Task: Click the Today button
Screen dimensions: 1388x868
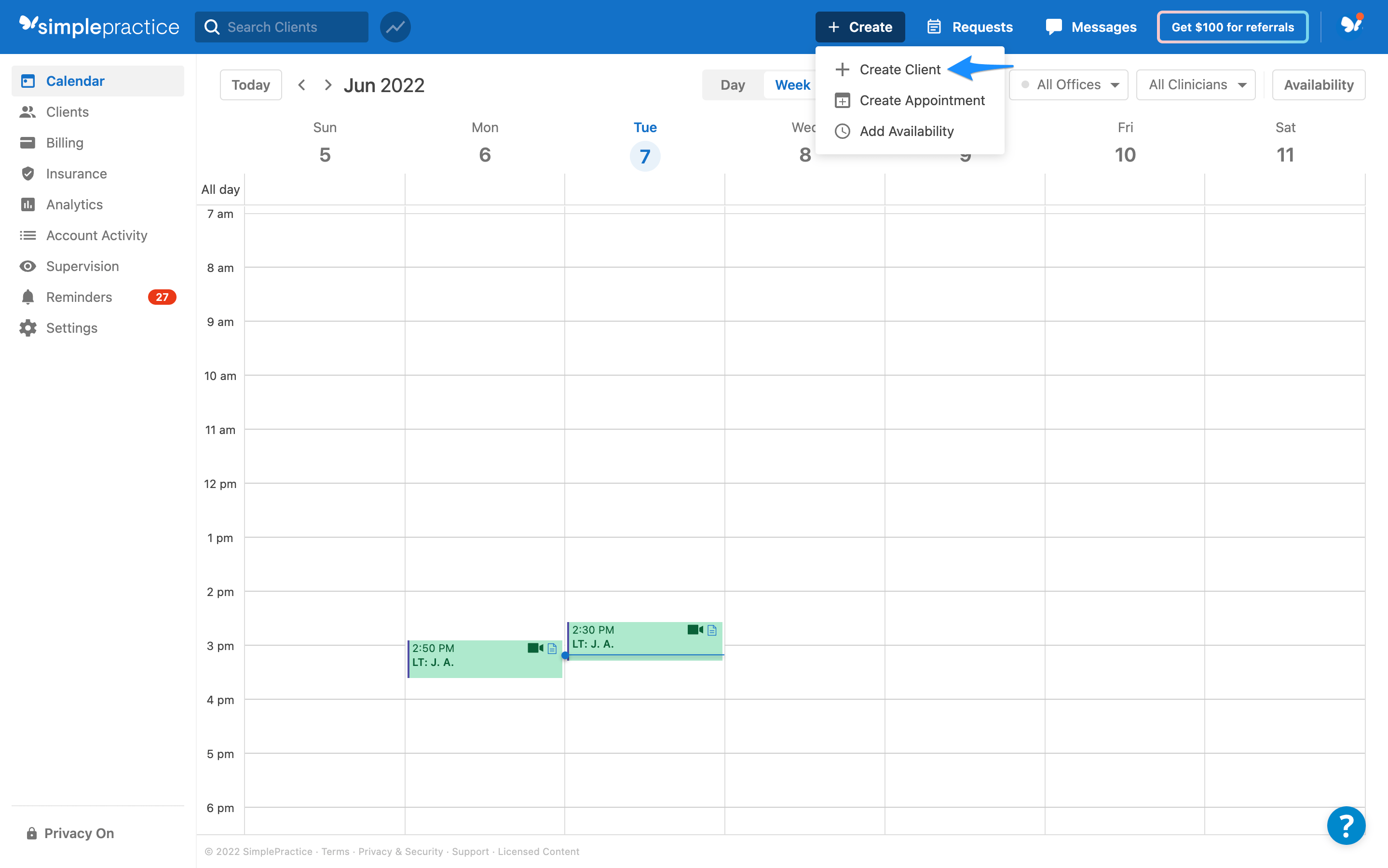Action: point(251,85)
